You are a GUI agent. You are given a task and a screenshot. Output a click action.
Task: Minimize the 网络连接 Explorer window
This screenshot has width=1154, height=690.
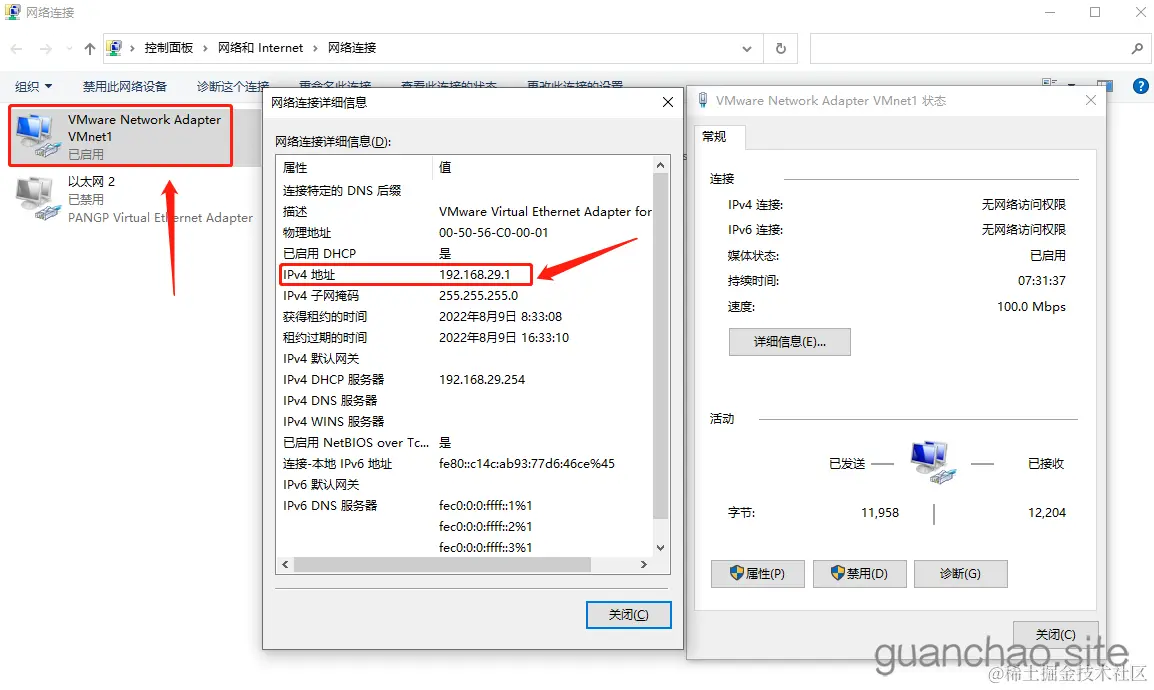(1050, 13)
